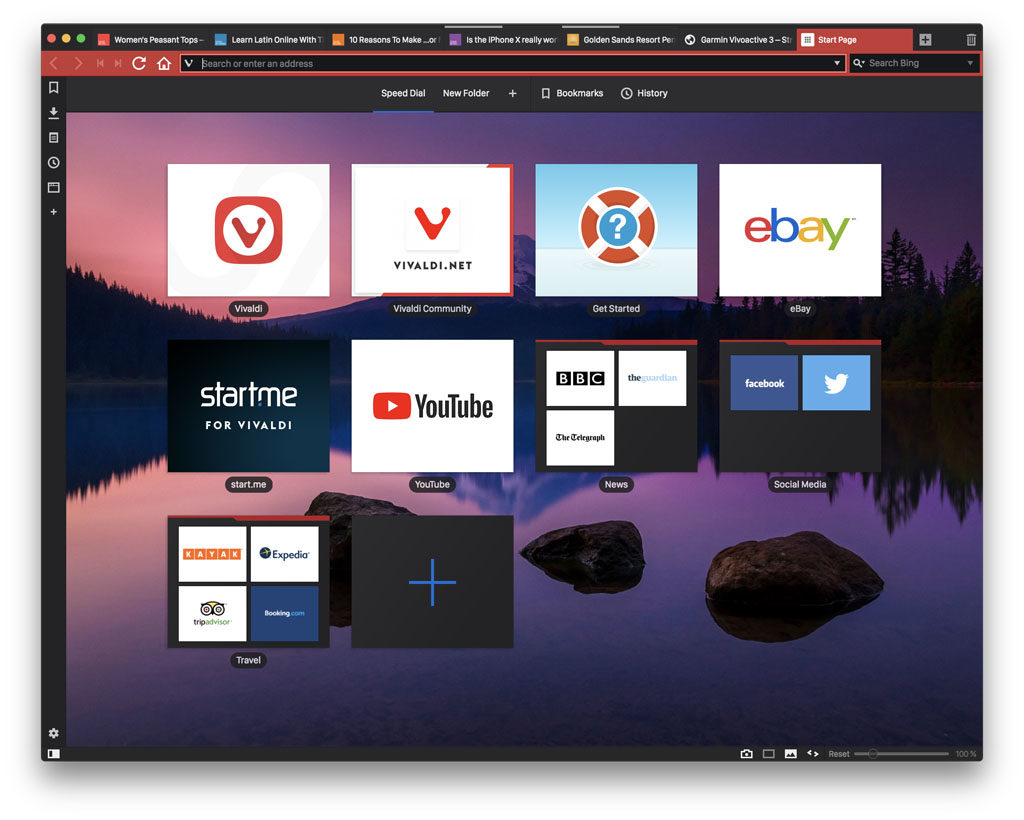This screenshot has width=1024, height=820.
Task: Select the Speed Dial navigation item
Action: pyautogui.click(x=403, y=93)
